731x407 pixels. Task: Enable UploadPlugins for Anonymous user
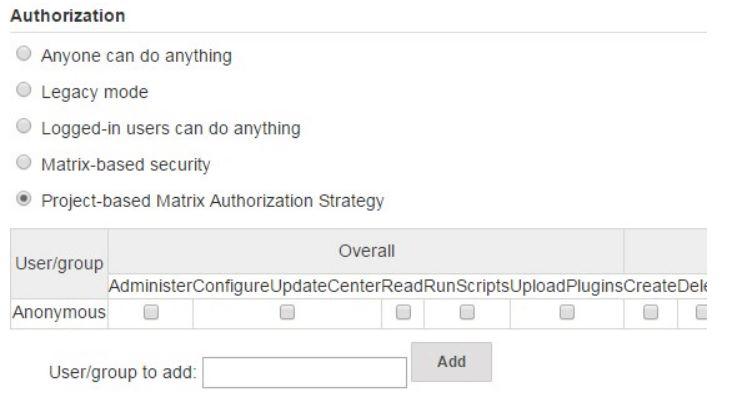pyautogui.click(x=566, y=313)
